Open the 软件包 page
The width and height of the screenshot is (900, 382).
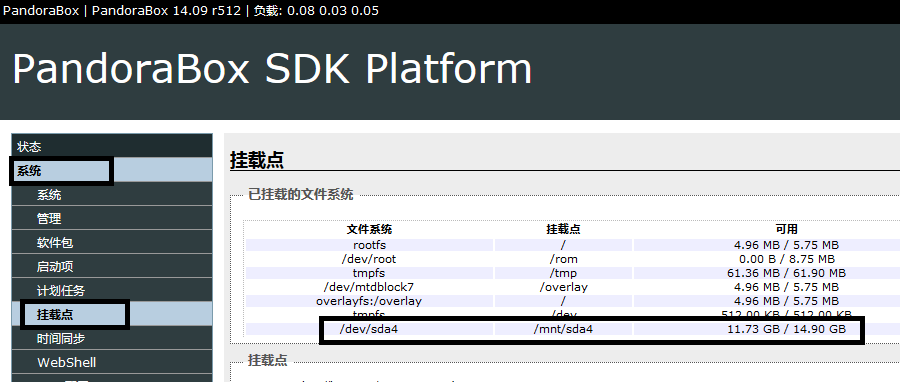112,243
